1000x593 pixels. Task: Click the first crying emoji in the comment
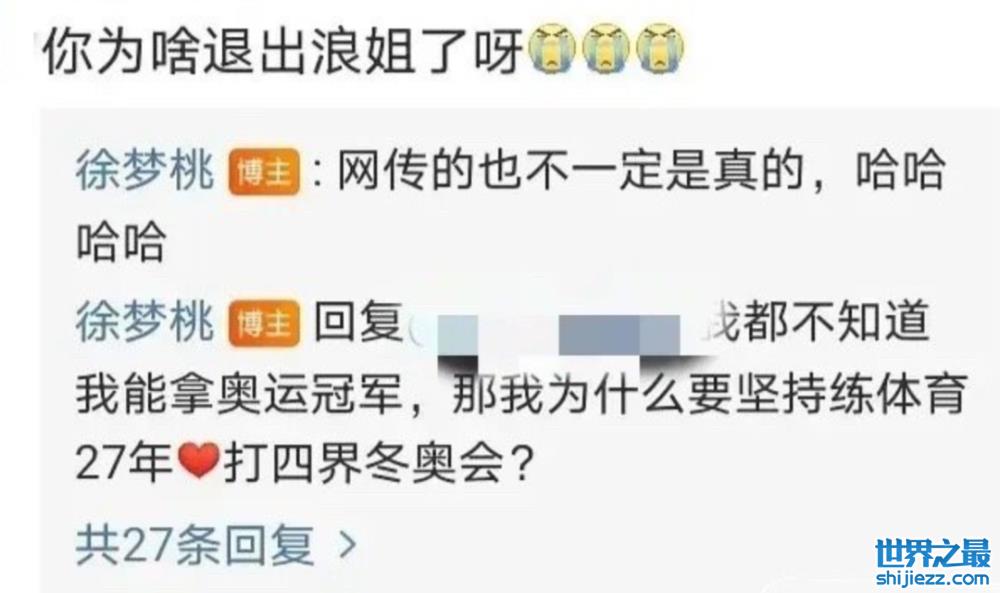coord(552,49)
